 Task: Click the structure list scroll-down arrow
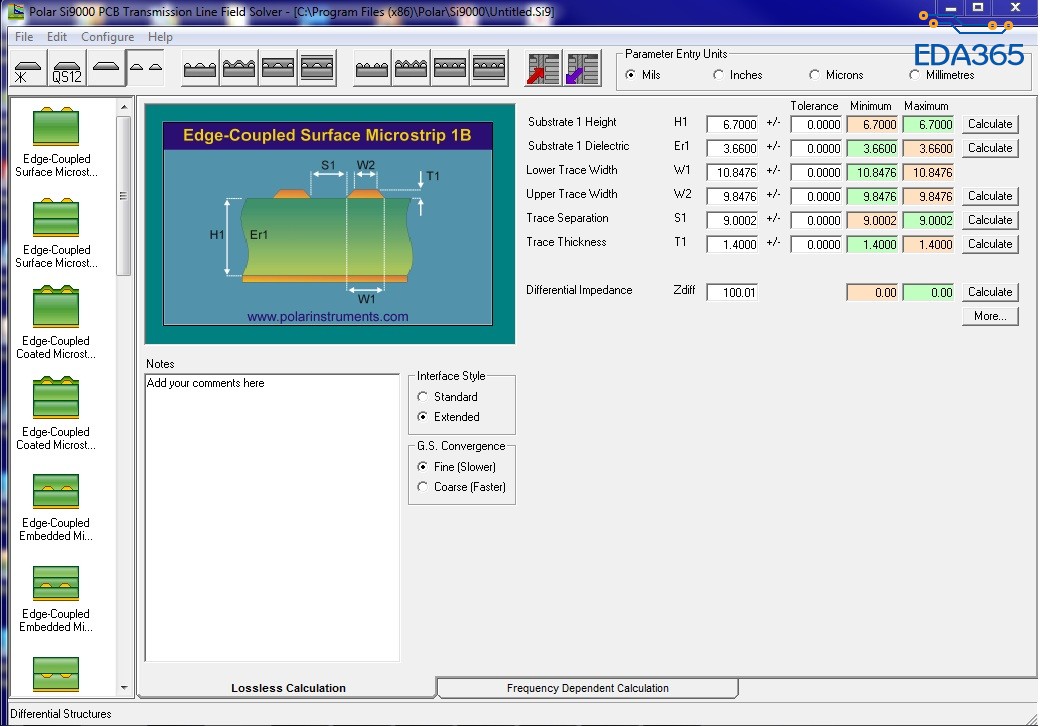pos(125,688)
